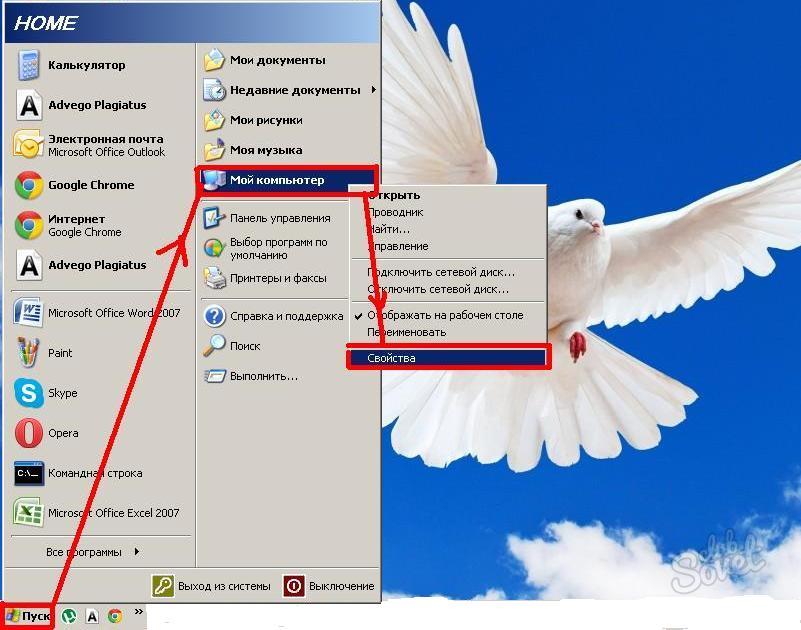Viewport: 801px width, 630px height.
Task: Open Microsoft Office Word 2007
Action: click(x=28, y=313)
